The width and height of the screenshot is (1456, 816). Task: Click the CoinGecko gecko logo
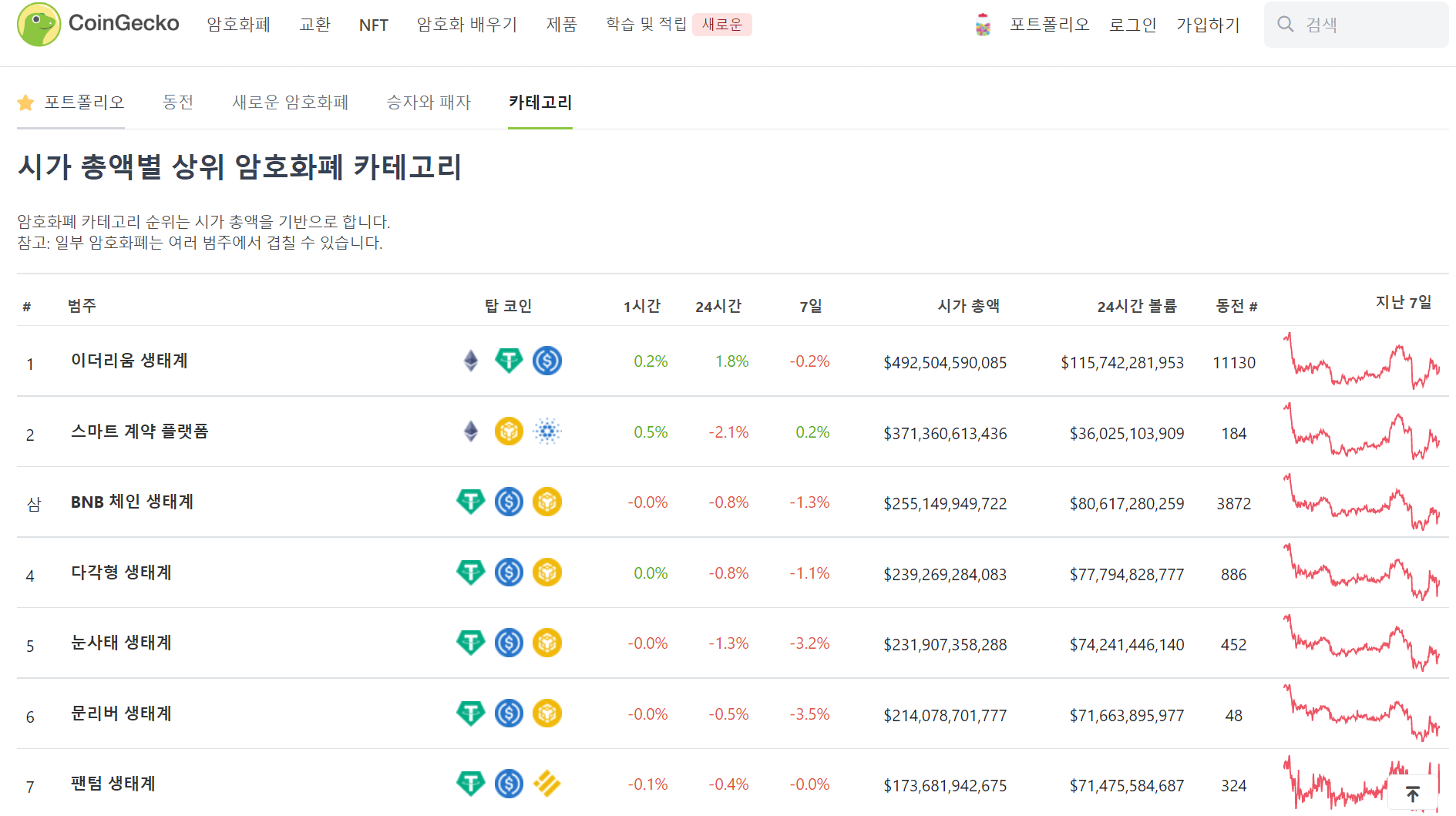point(39,24)
